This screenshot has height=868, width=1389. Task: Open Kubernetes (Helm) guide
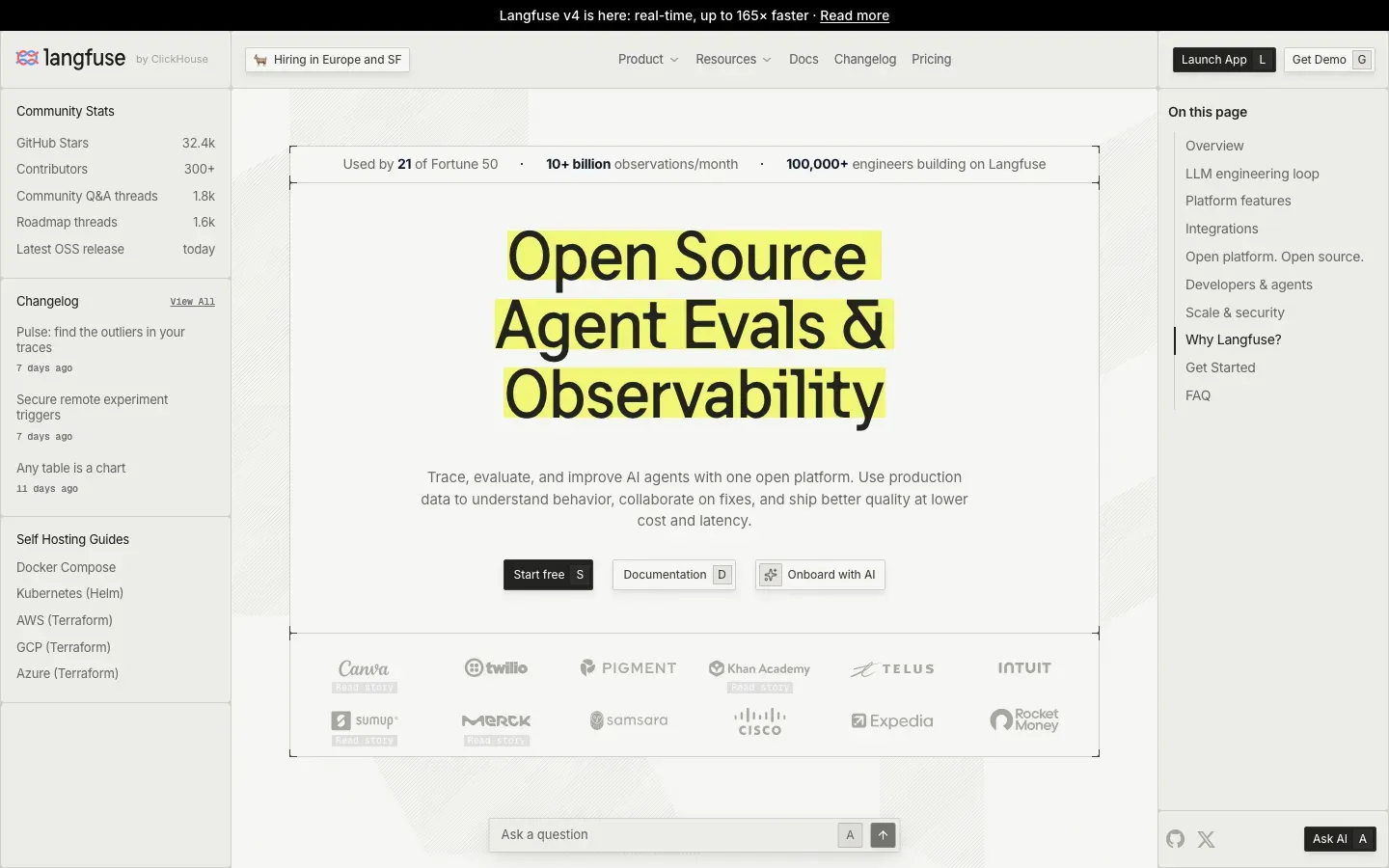[x=69, y=593]
